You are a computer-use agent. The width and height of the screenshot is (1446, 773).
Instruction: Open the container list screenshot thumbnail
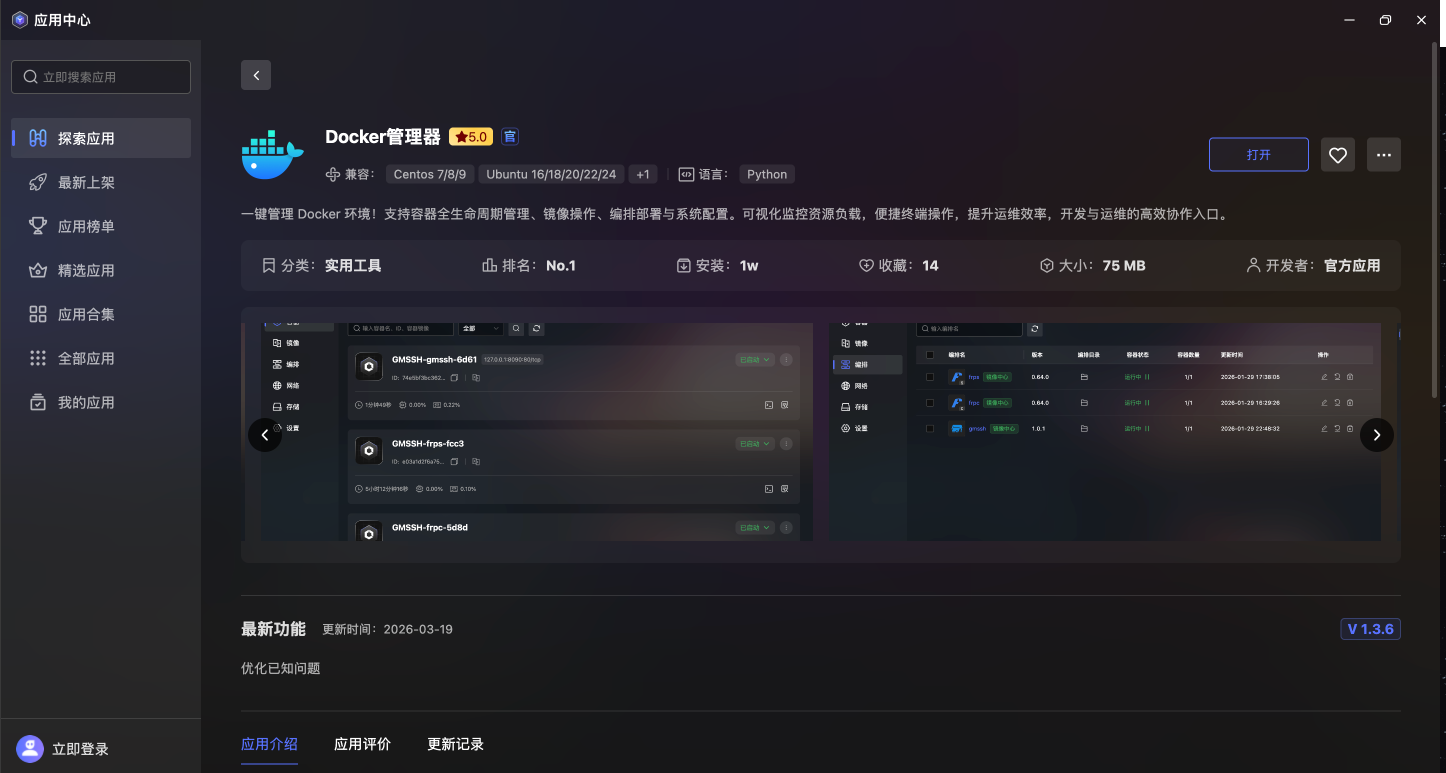tap(537, 431)
